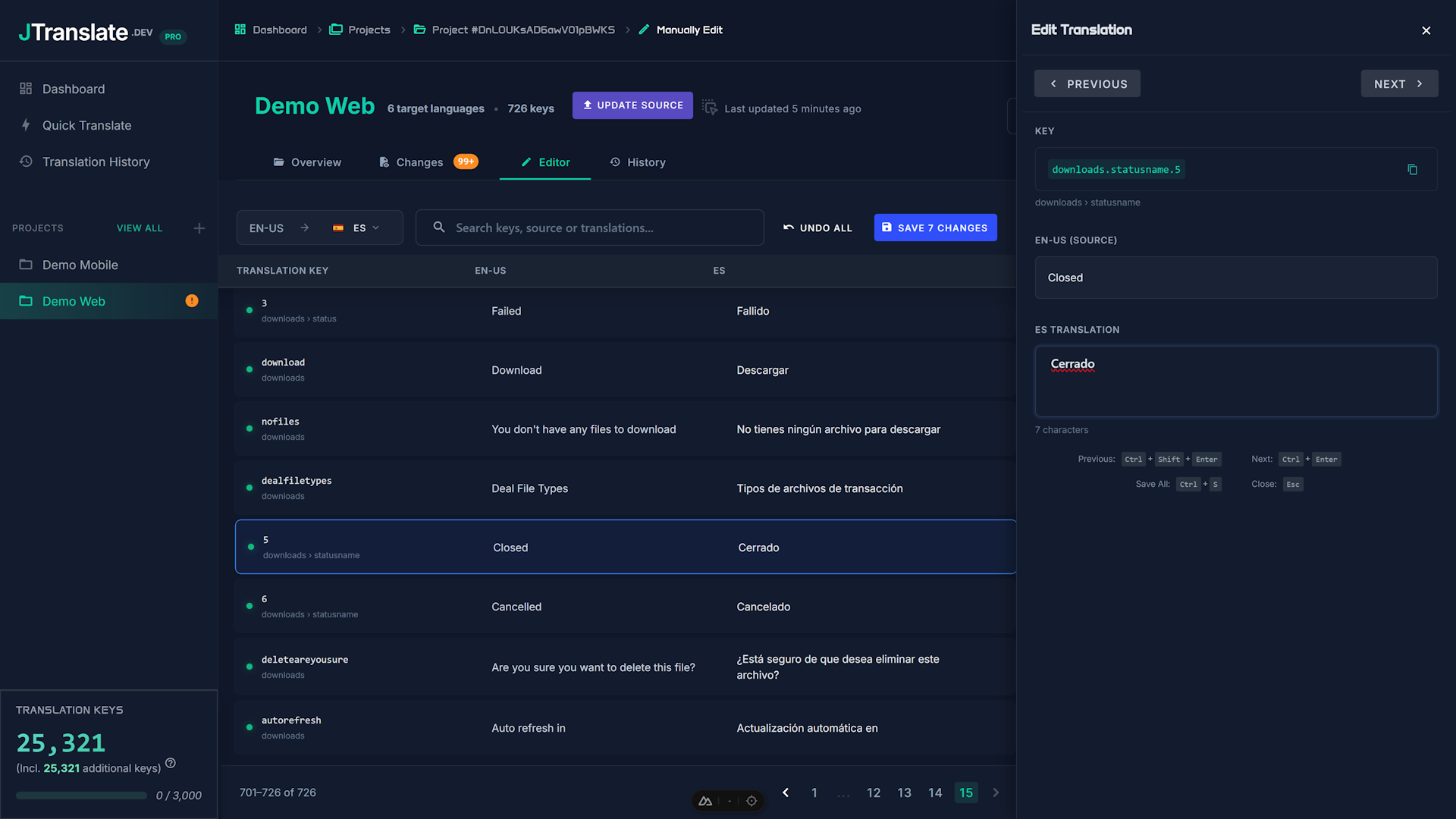The width and height of the screenshot is (1456, 819).
Task: Click the add project plus icon
Action: click(199, 228)
